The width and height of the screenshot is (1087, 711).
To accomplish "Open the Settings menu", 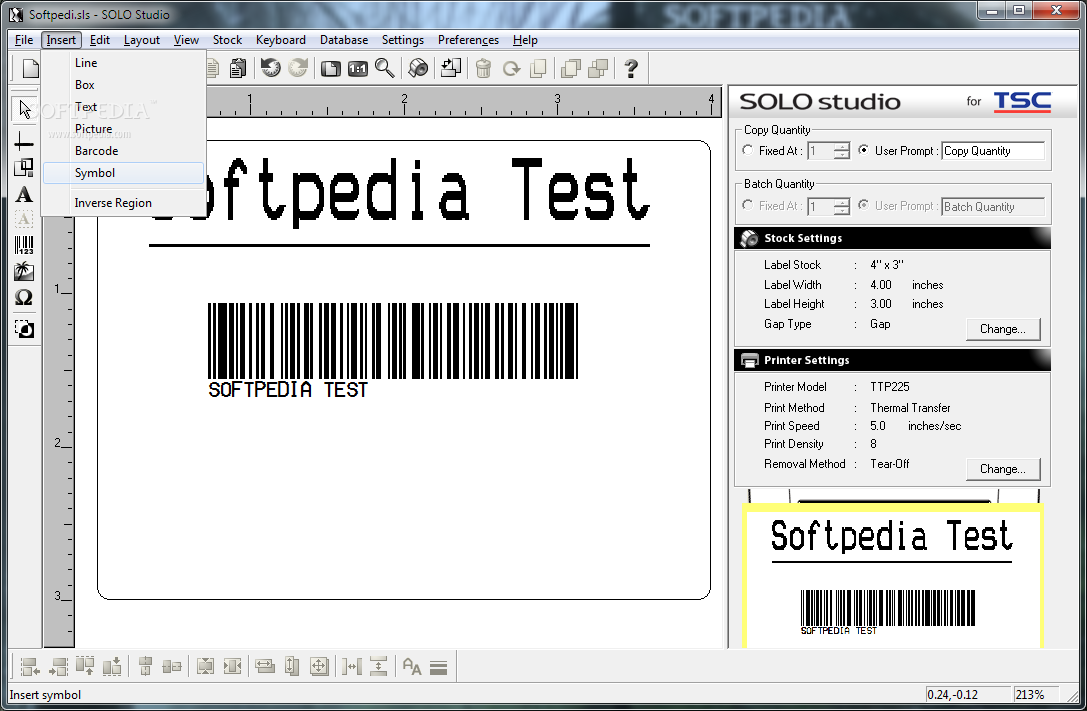I will [403, 40].
